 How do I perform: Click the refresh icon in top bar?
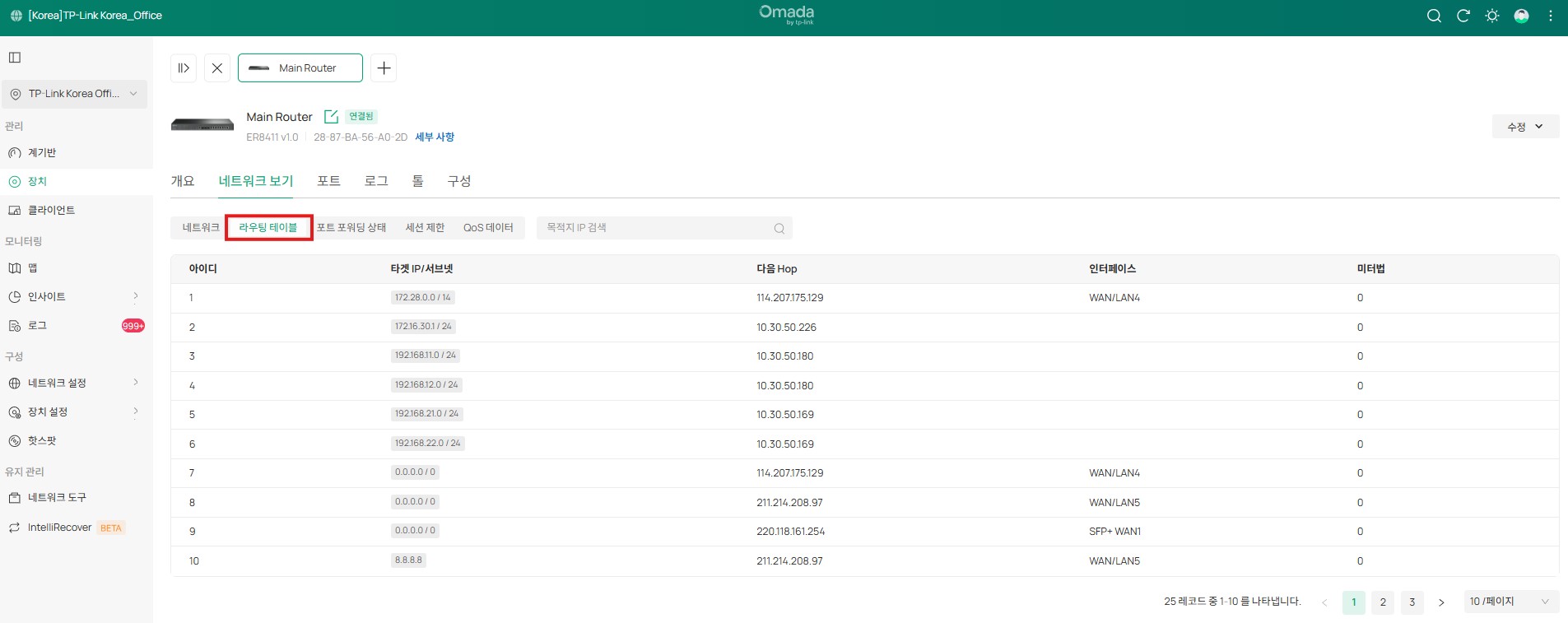(x=1463, y=16)
